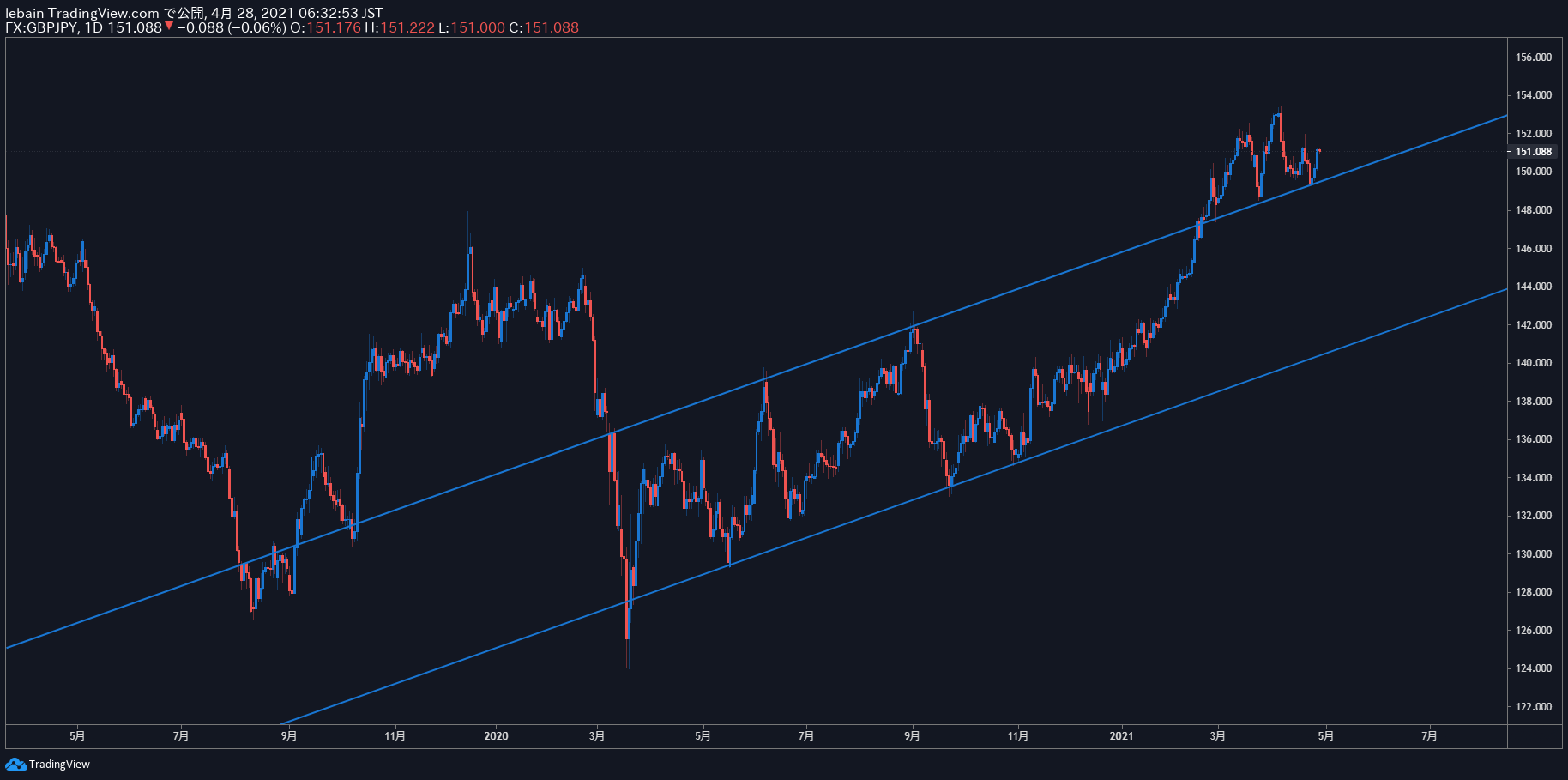Click the 154.000 price axis label
Viewport: 1568px width, 780px height.
pos(1533,95)
